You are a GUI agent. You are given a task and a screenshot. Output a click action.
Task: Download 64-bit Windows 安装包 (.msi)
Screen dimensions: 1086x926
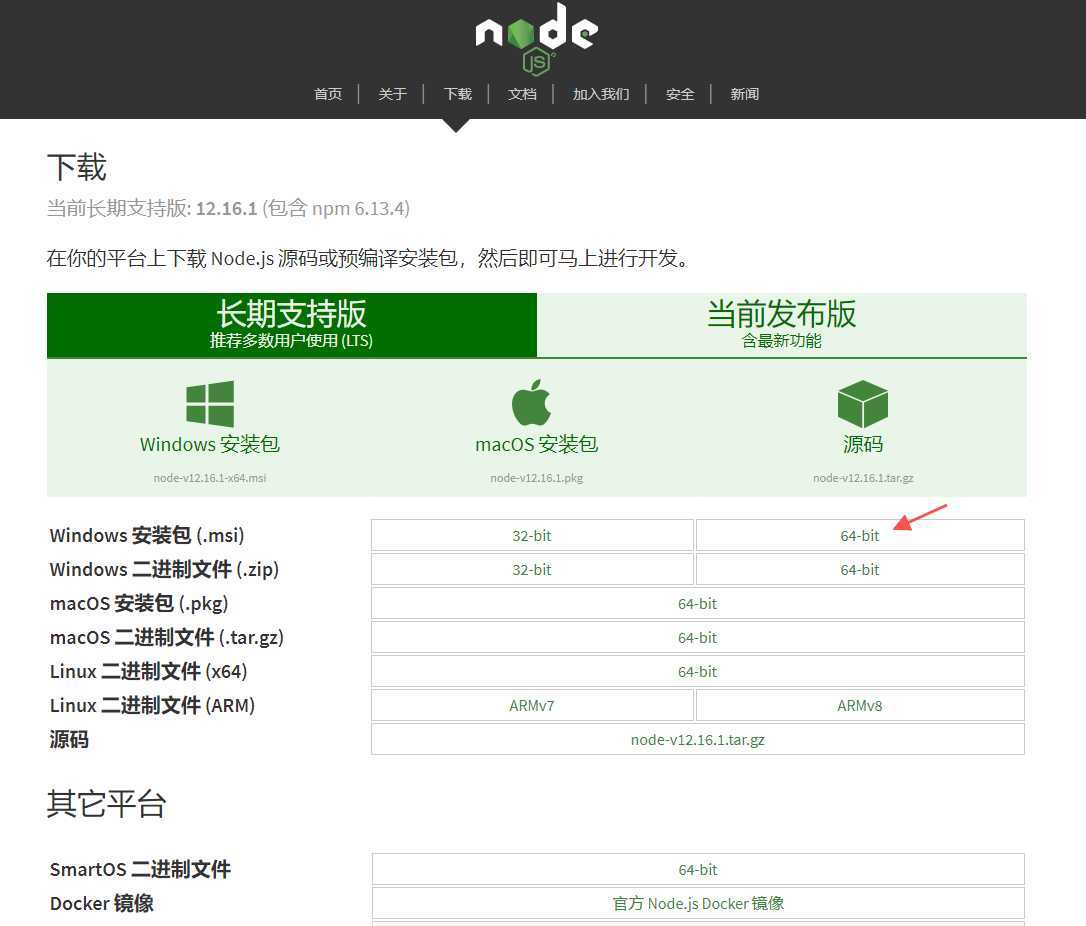click(860, 535)
